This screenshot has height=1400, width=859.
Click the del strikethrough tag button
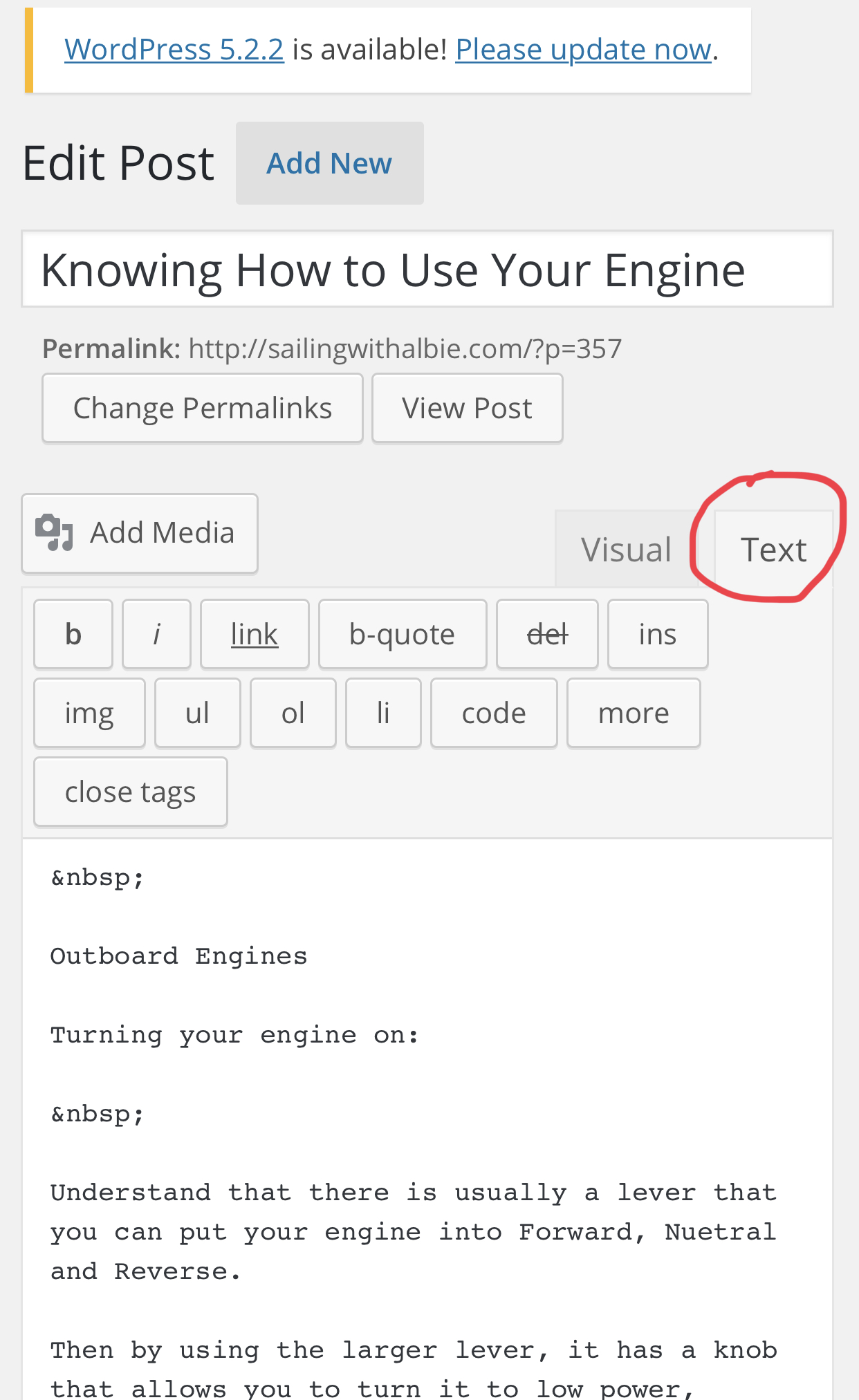point(547,634)
